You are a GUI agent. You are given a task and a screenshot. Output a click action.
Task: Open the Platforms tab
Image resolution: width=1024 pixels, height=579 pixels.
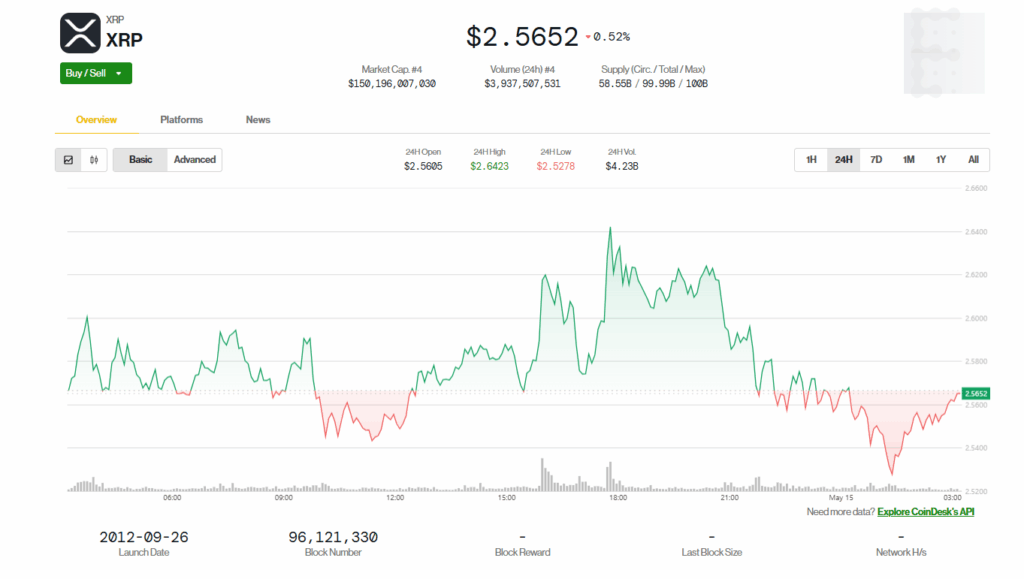tap(181, 119)
